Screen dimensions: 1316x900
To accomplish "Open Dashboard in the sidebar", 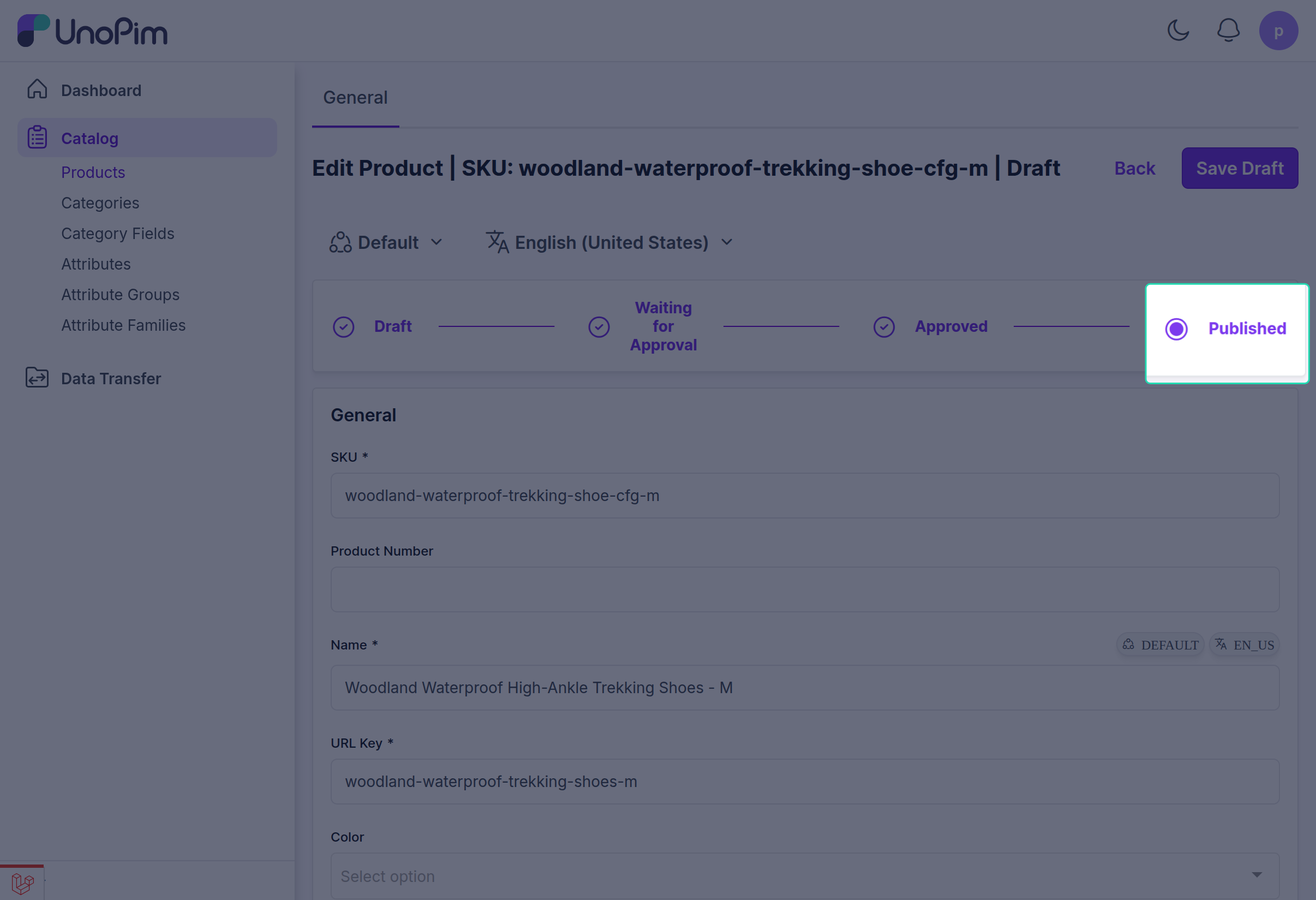I will pyautogui.click(x=101, y=90).
